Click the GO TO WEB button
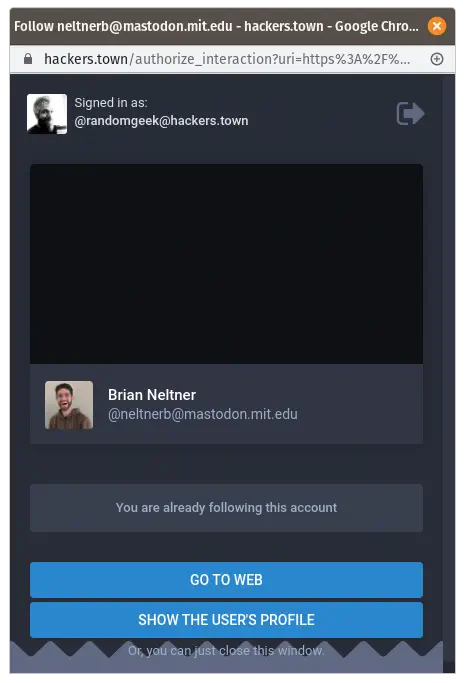This screenshot has height=683, width=465. tap(226, 580)
